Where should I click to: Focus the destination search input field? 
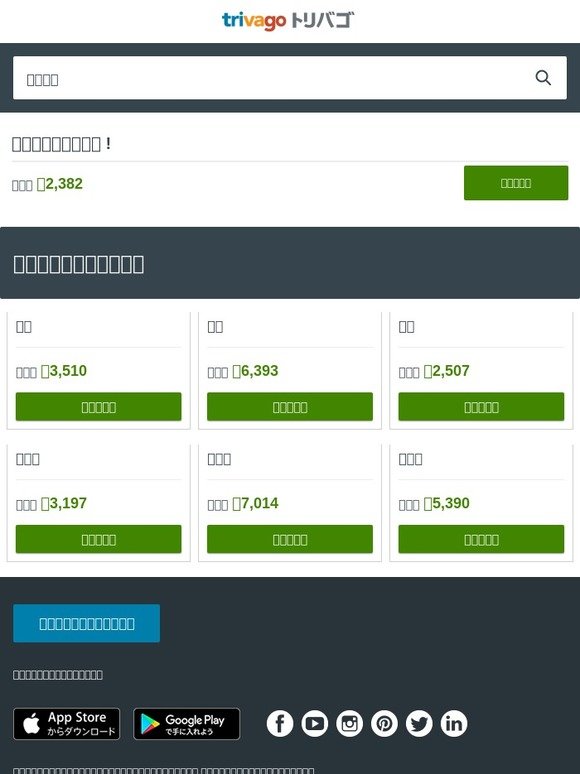pyautogui.click(x=290, y=78)
